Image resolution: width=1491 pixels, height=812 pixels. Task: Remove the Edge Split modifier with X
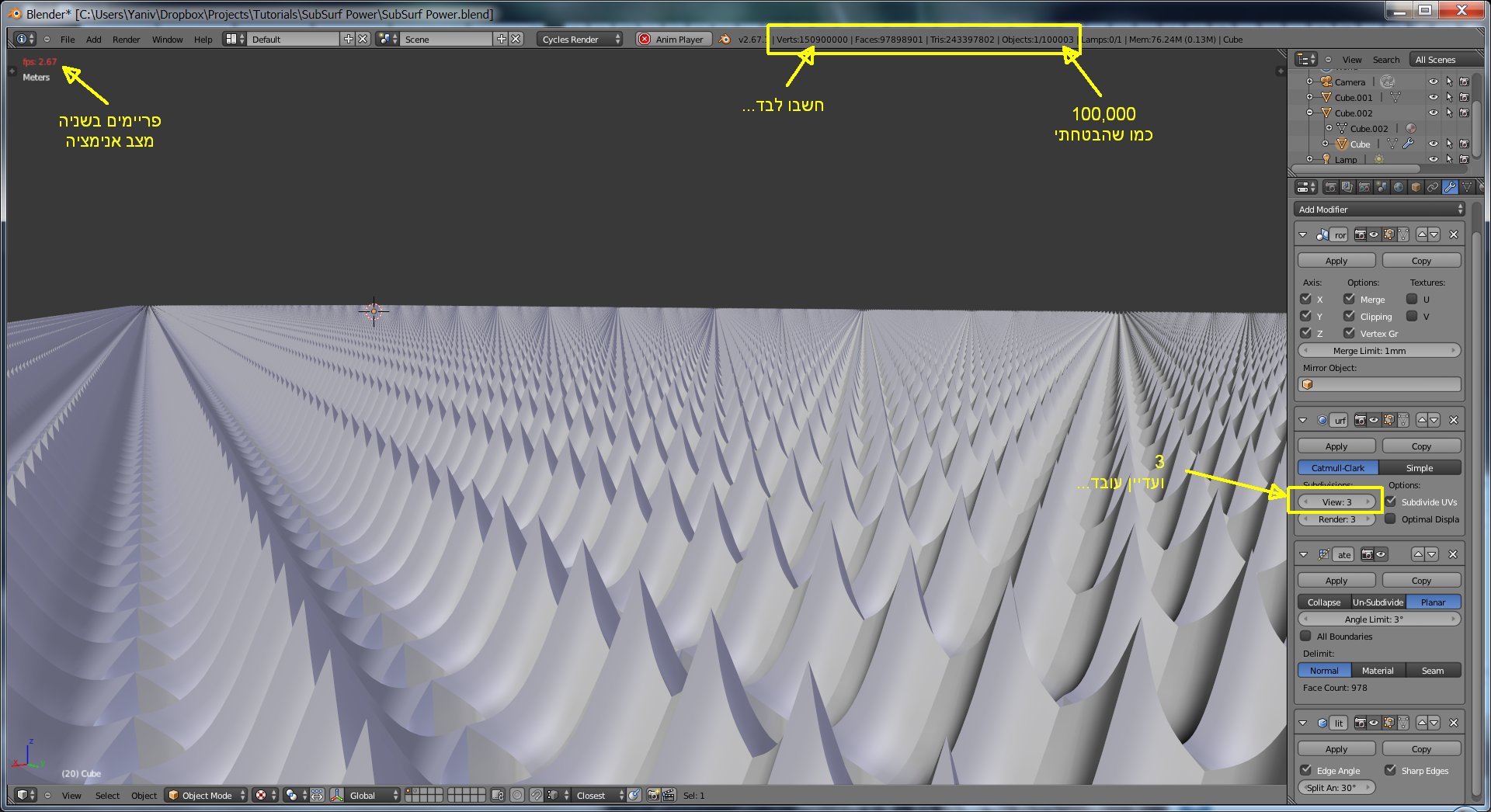1454,723
